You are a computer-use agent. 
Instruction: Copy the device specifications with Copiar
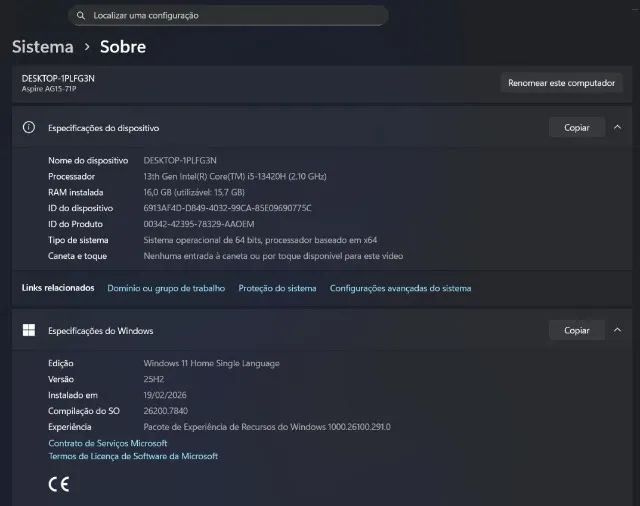coord(576,128)
